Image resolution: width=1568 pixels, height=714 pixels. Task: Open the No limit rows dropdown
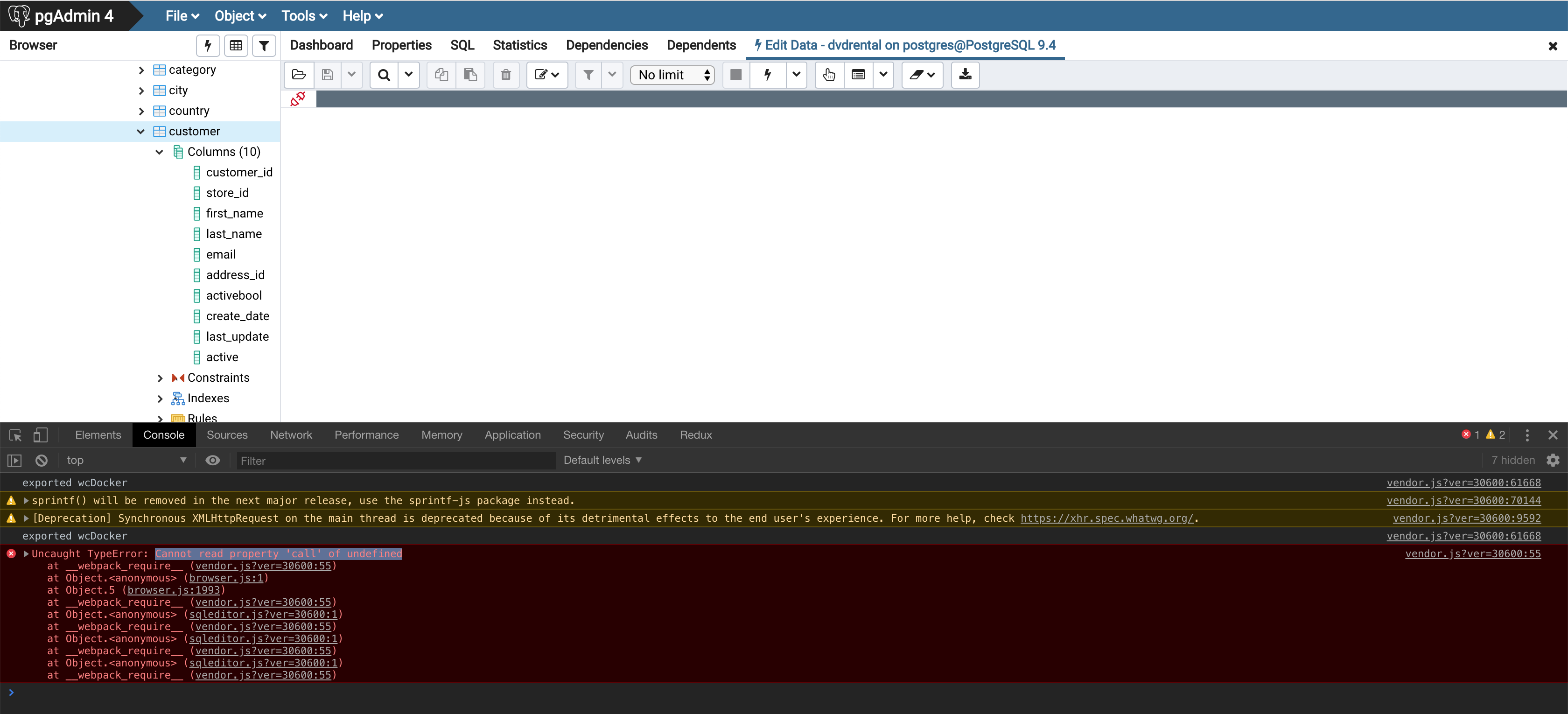point(672,75)
